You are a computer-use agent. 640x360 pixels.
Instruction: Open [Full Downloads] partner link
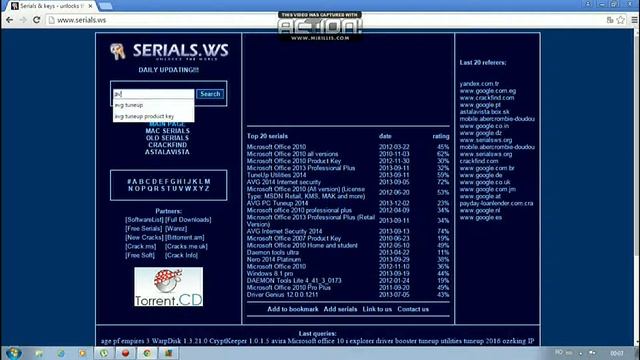[x=188, y=220]
